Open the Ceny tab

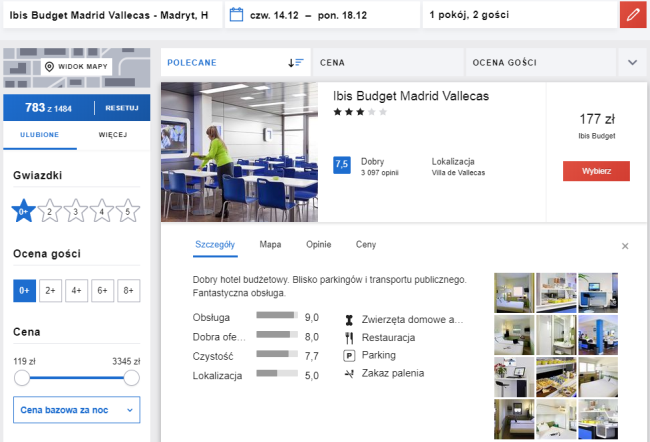click(x=366, y=245)
